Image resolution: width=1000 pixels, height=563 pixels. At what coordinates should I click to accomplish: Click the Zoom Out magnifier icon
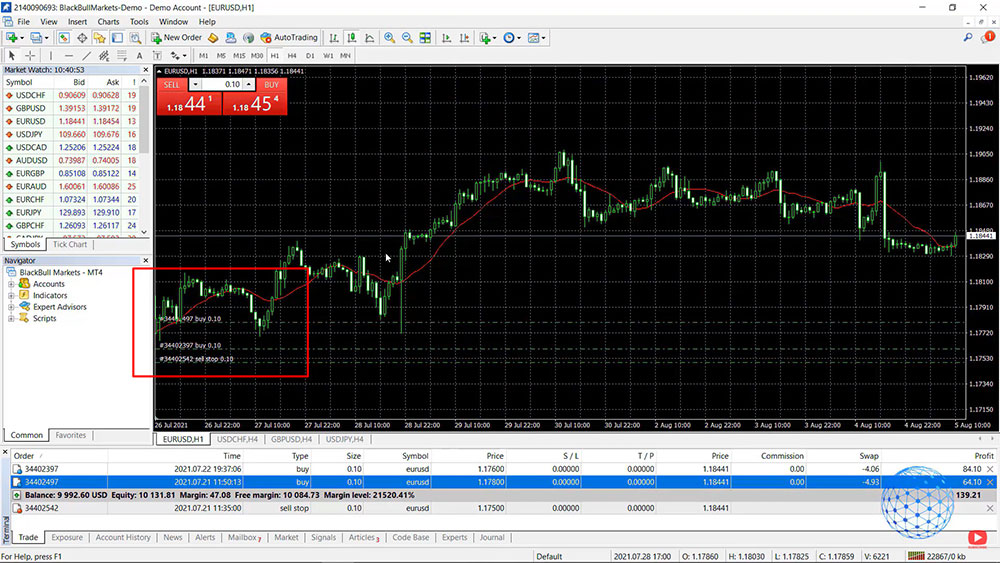407,38
